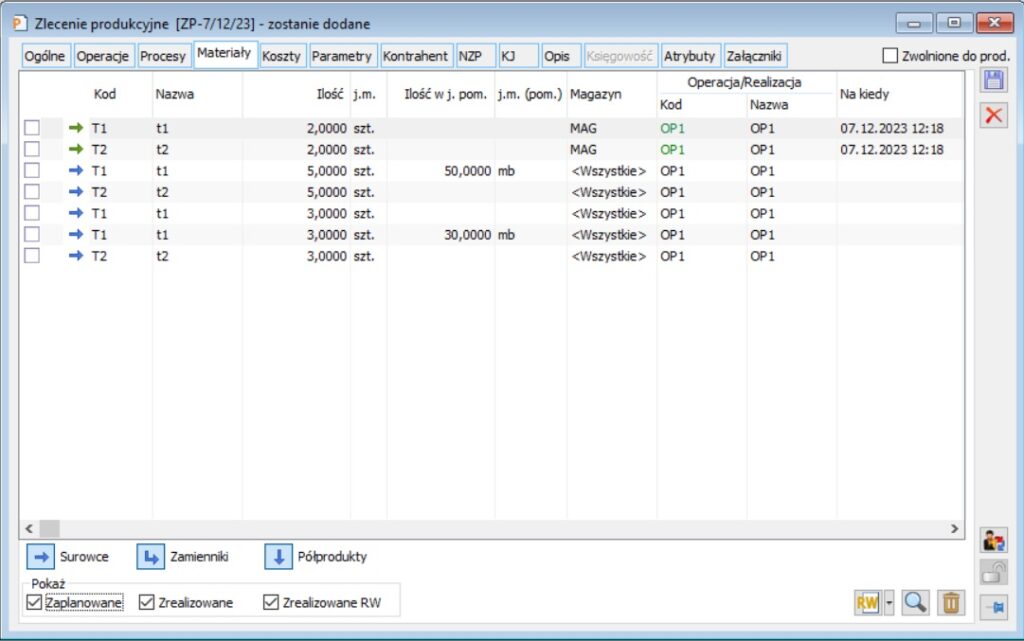Open the Koszty tab
1024x641 pixels.
(281, 56)
